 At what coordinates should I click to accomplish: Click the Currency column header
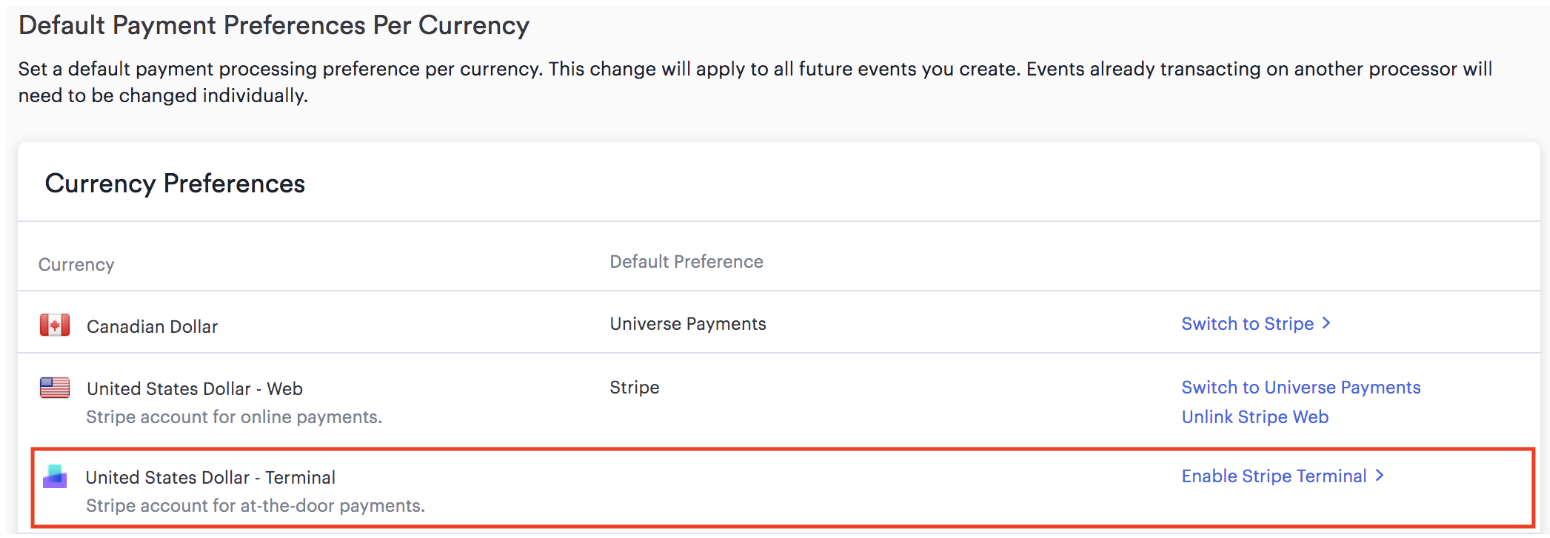pos(76,265)
